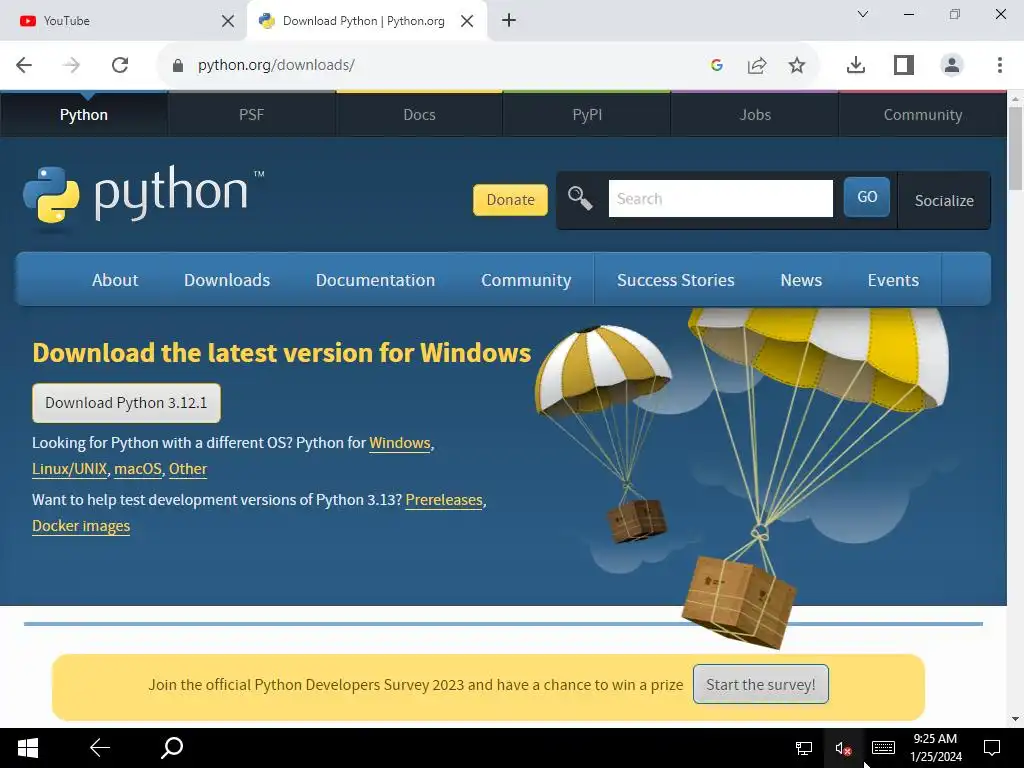This screenshot has height=768, width=1024.
Task: Open the Community menu in the main navigation
Action: point(526,280)
